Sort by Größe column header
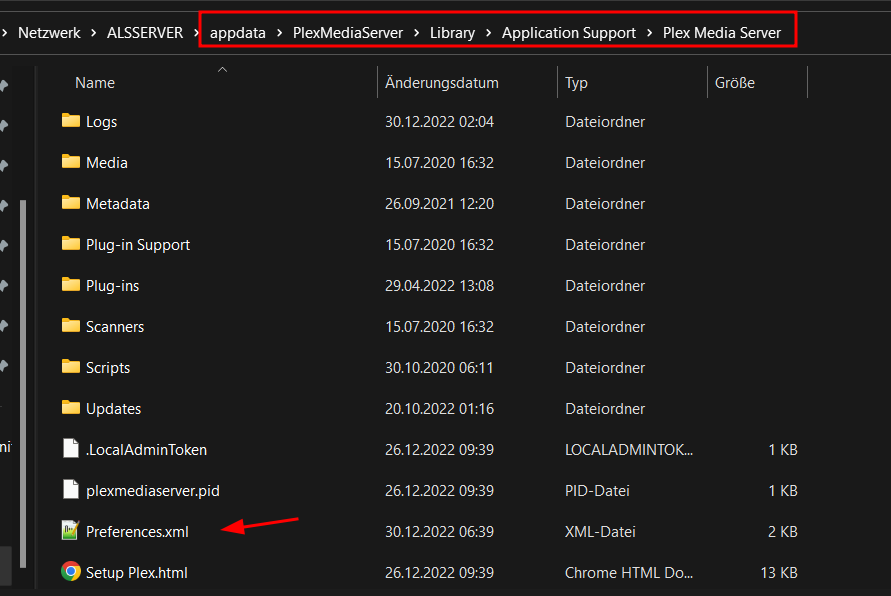The image size is (891, 596). tap(735, 83)
